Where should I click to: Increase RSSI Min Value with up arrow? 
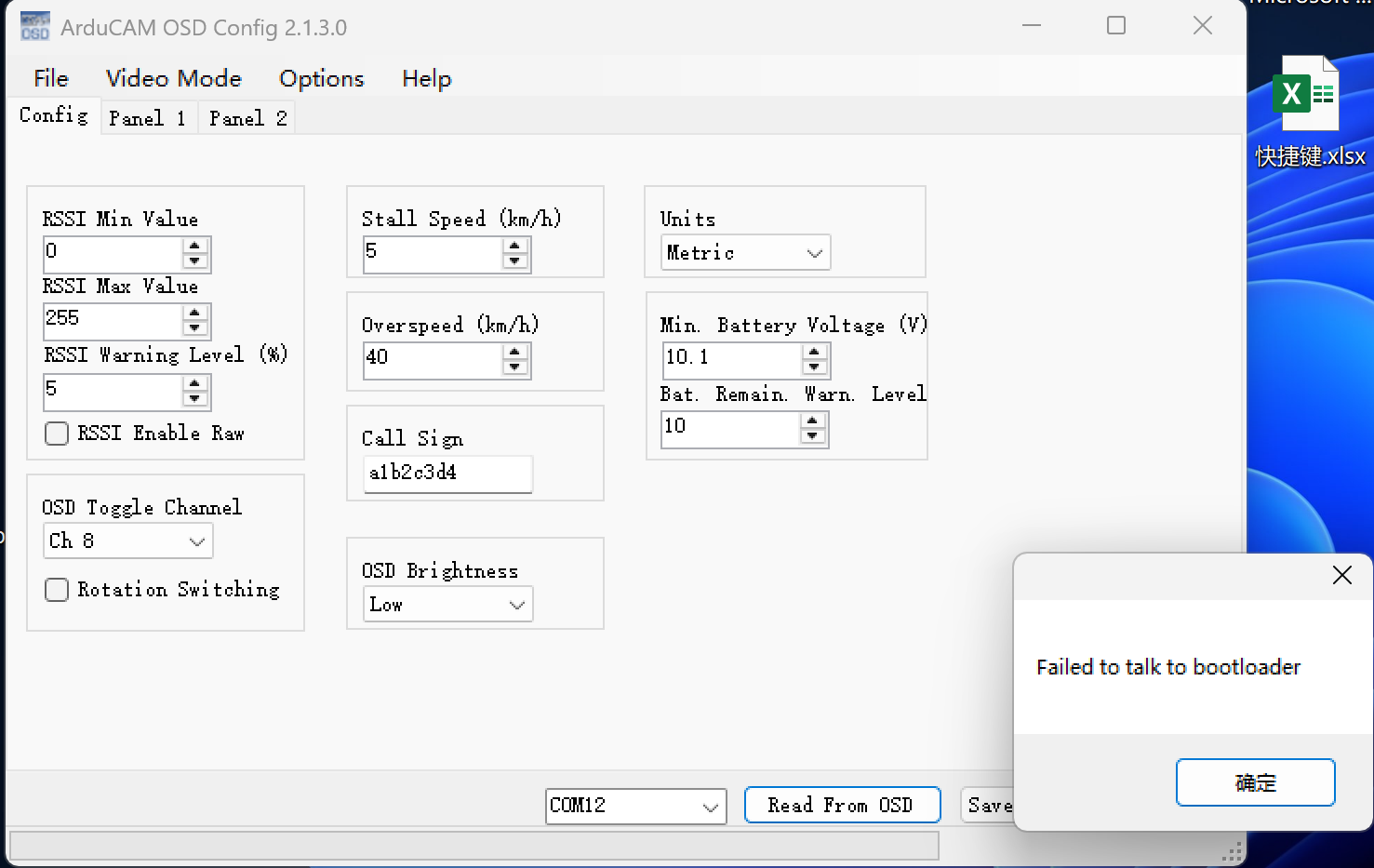tap(194, 247)
